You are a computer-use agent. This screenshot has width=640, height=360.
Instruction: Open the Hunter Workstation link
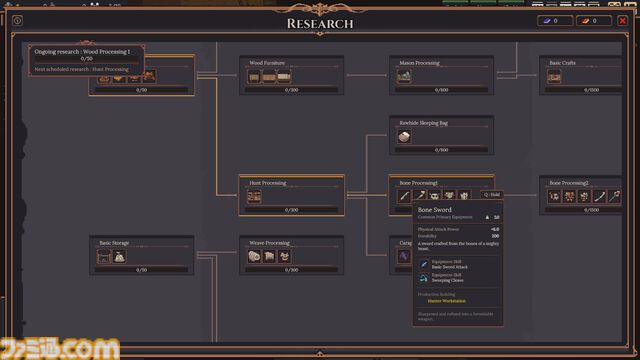(447, 301)
